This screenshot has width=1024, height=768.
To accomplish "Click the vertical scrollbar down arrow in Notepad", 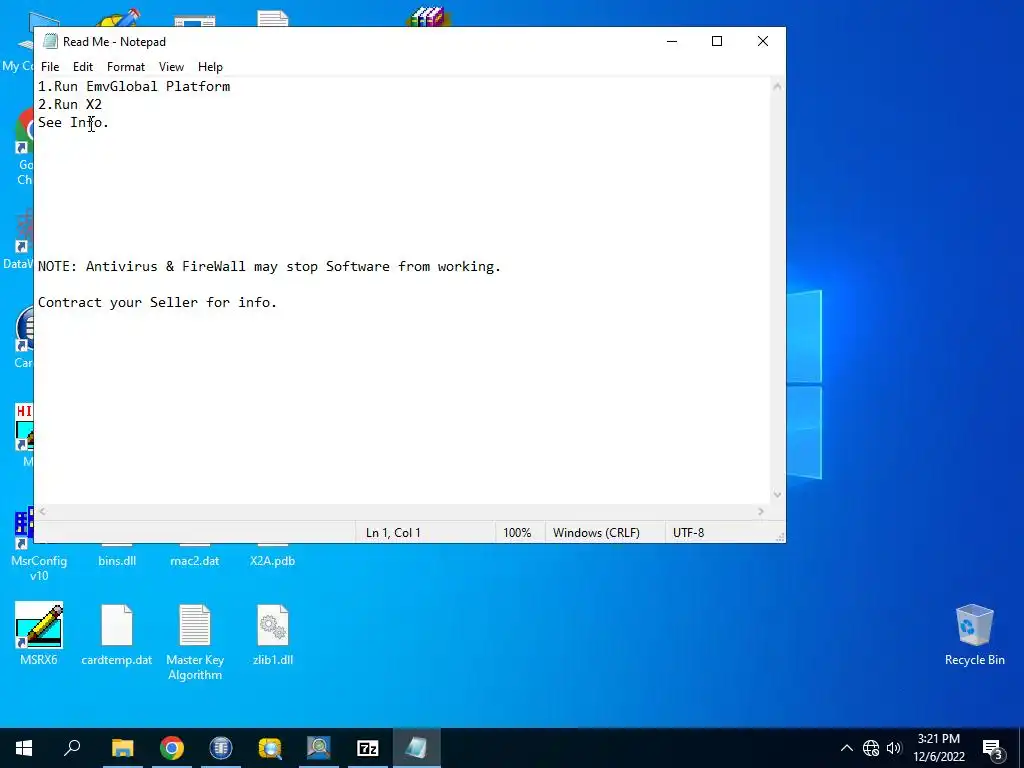I will tap(777, 495).
